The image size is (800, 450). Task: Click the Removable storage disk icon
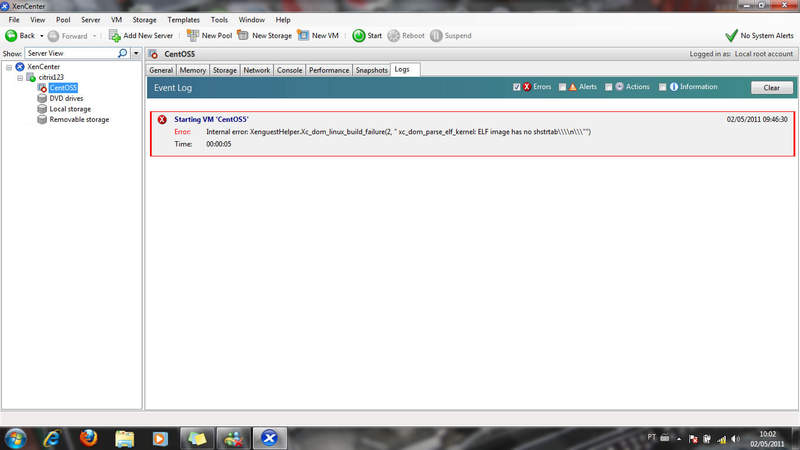tap(42, 119)
